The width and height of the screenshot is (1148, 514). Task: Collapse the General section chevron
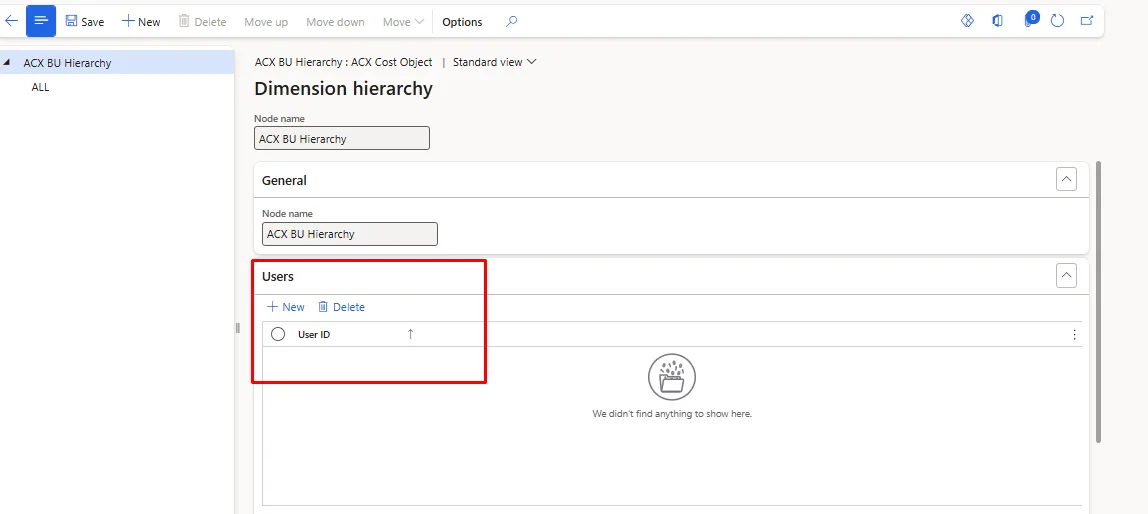(1067, 179)
